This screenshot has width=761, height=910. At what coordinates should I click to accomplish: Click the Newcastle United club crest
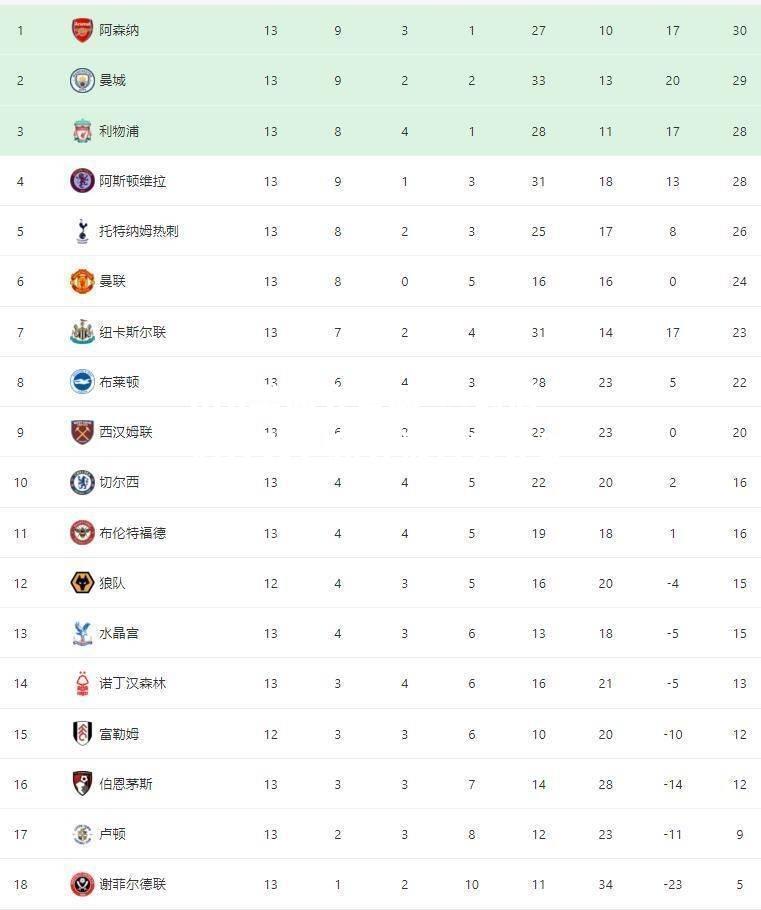82,331
